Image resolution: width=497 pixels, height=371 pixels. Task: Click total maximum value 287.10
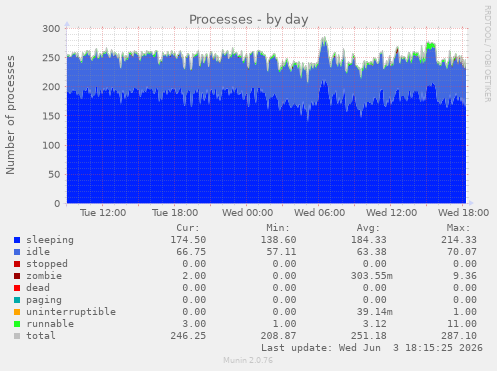point(459,336)
